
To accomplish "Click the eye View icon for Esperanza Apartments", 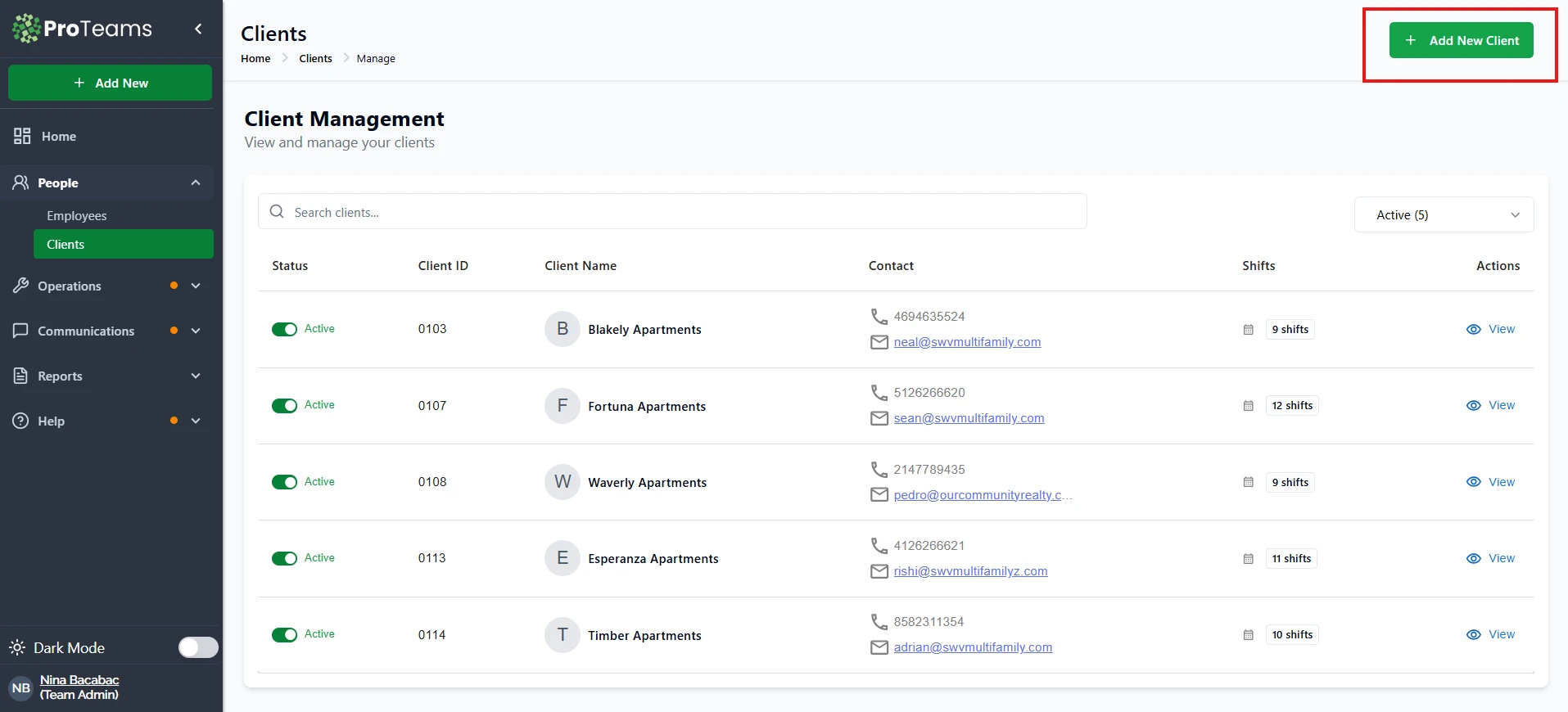I will point(1473,559).
